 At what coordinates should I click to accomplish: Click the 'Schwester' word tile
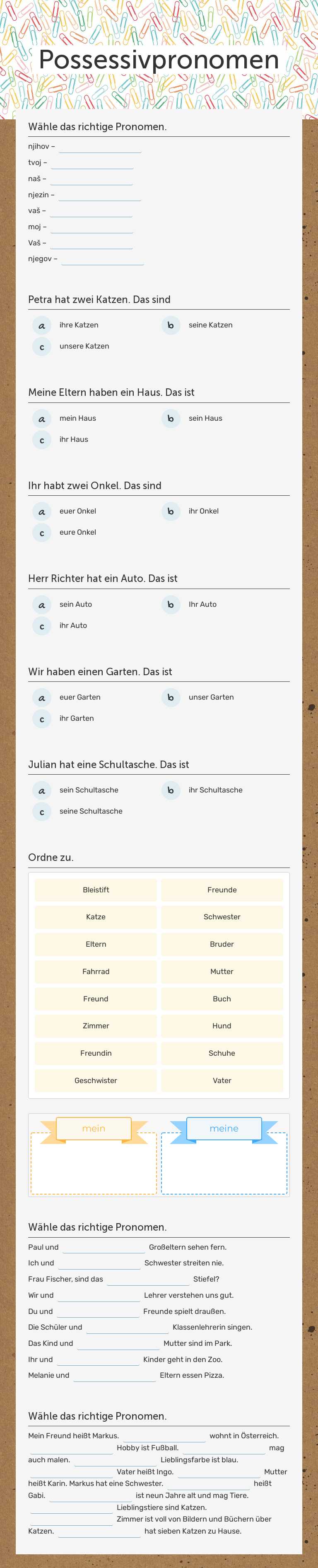tap(222, 917)
